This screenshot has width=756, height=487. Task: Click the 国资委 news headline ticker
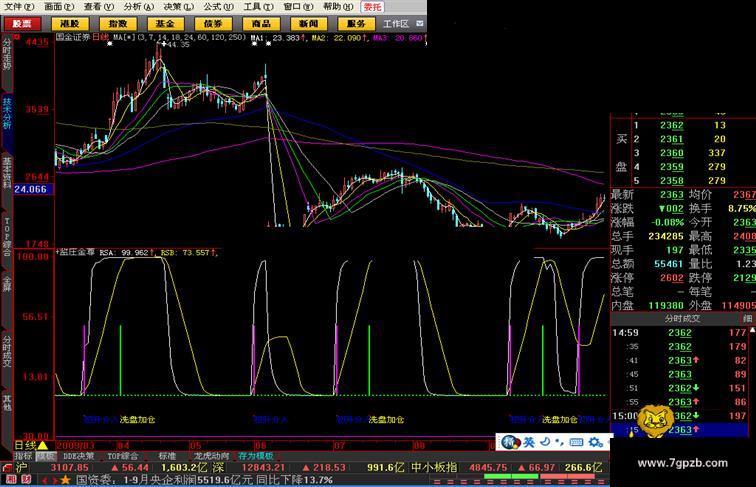204,480
